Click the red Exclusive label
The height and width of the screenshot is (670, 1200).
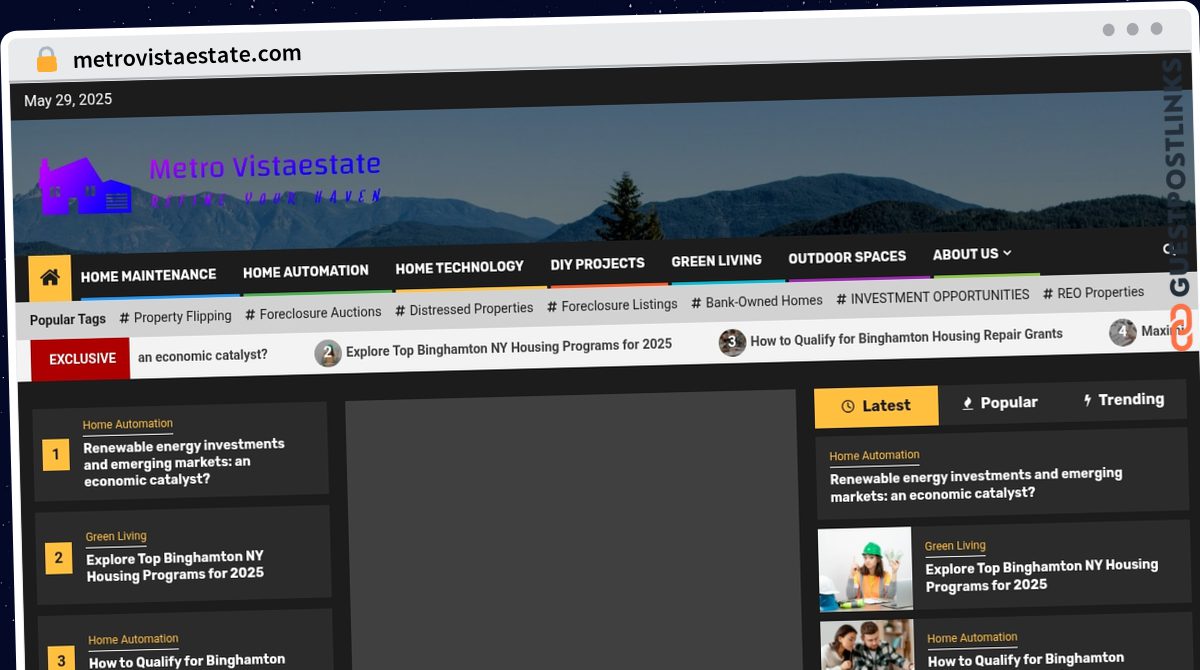click(x=82, y=358)
